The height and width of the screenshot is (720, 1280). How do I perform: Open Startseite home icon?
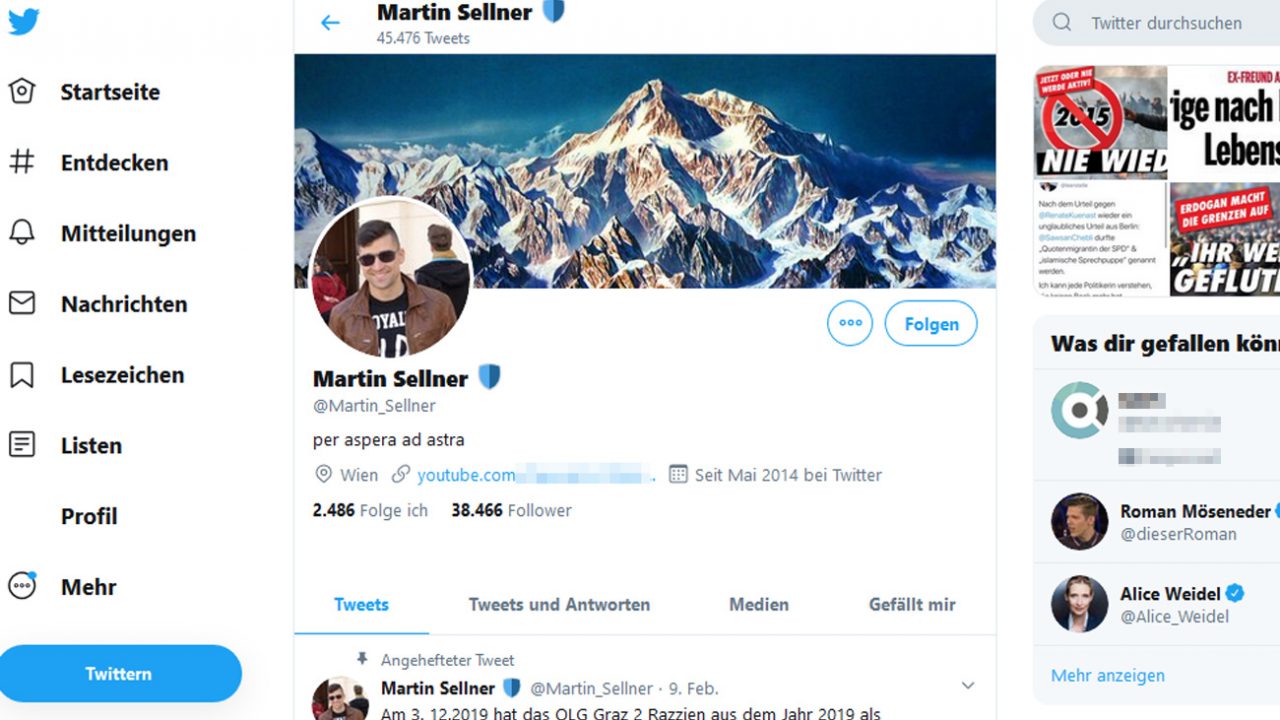coord(22,92)
